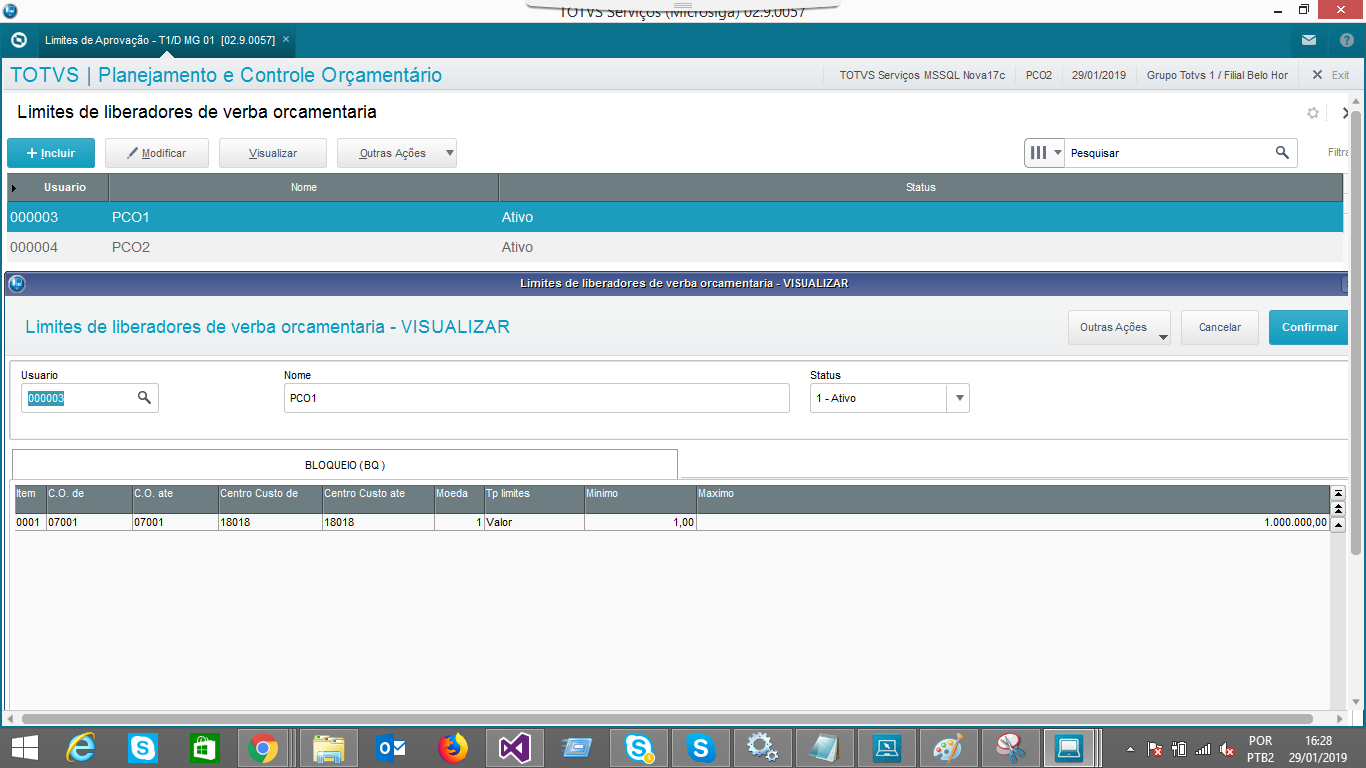Click the TOTVS logo icon in the header
The height and width of the screenshot is (768, 1366).
18,40
